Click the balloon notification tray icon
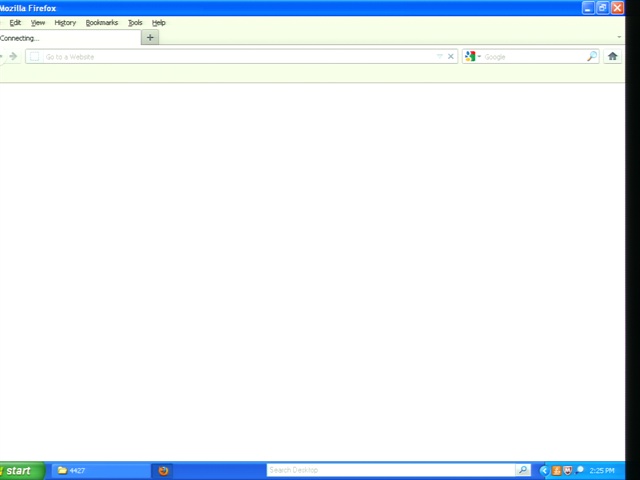Screen dimensions: 640x480 tap(580, 470)
